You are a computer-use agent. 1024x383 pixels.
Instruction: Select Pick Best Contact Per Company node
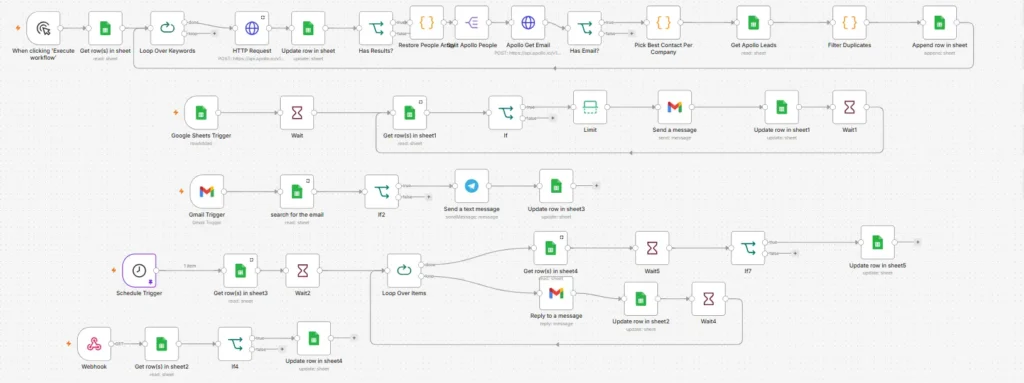[x=664, y=23]
